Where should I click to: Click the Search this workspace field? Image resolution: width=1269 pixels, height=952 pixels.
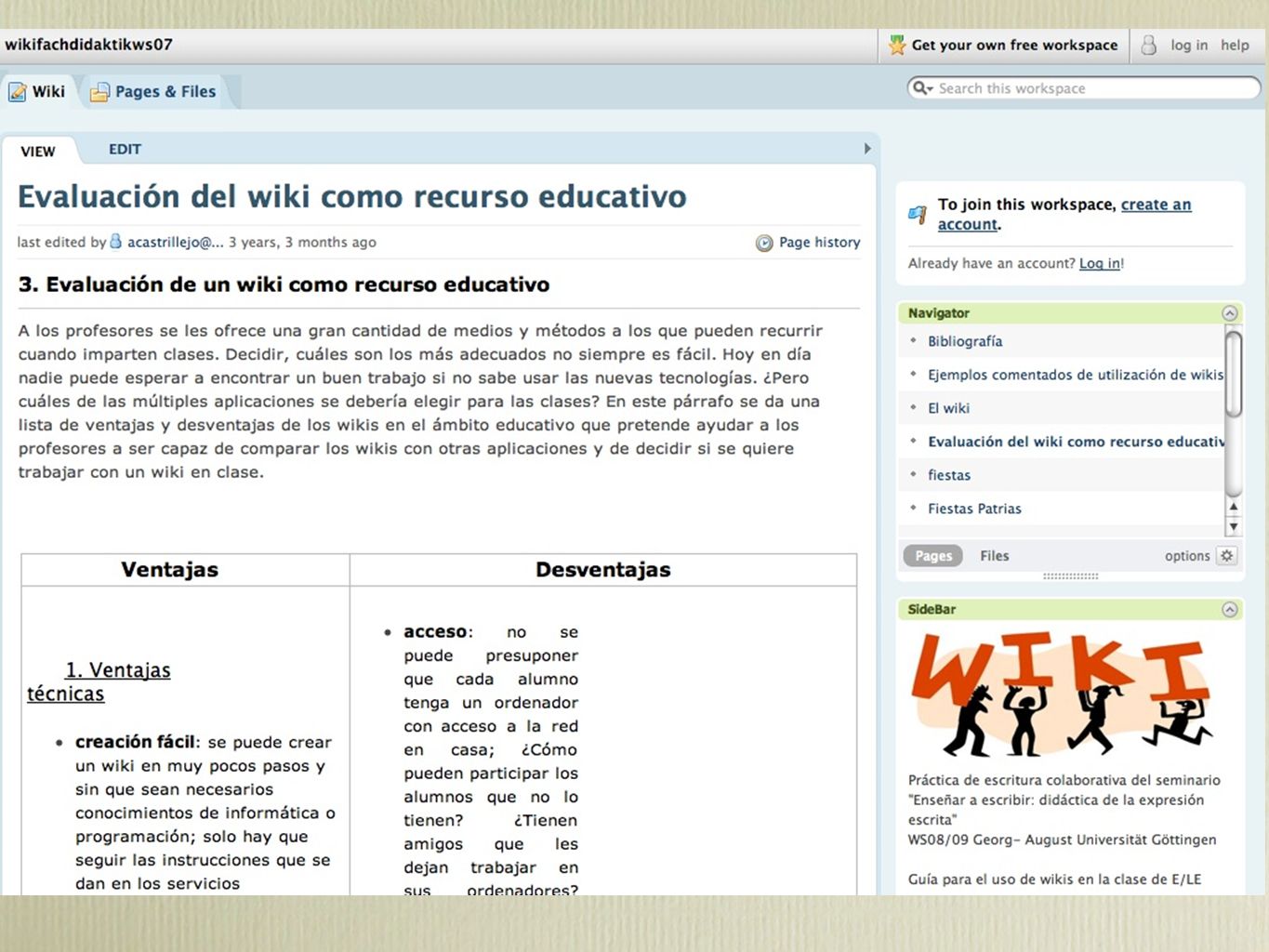point(1083,88)
